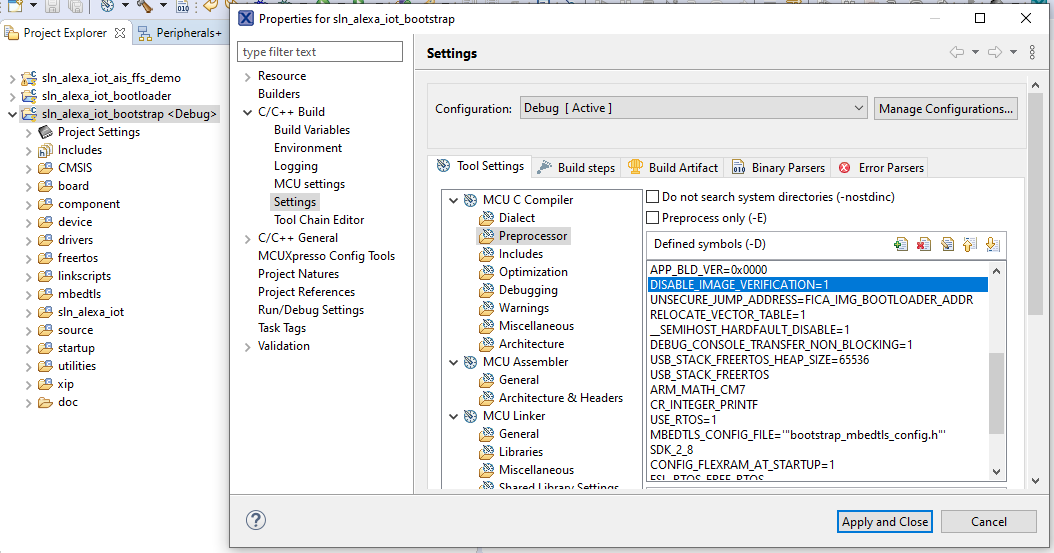
Task: Click the Add defined symbol icon
Action: pos(901,244)
